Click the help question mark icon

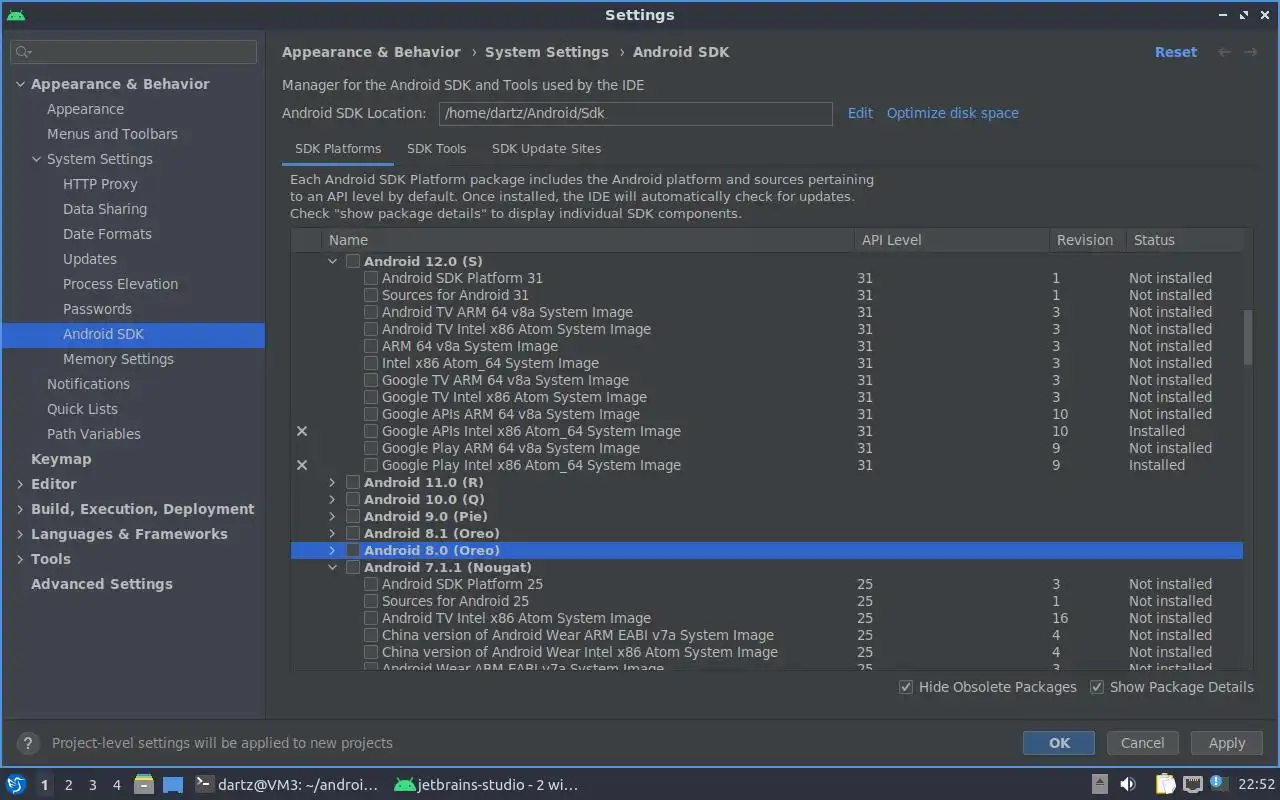(28, 743)
